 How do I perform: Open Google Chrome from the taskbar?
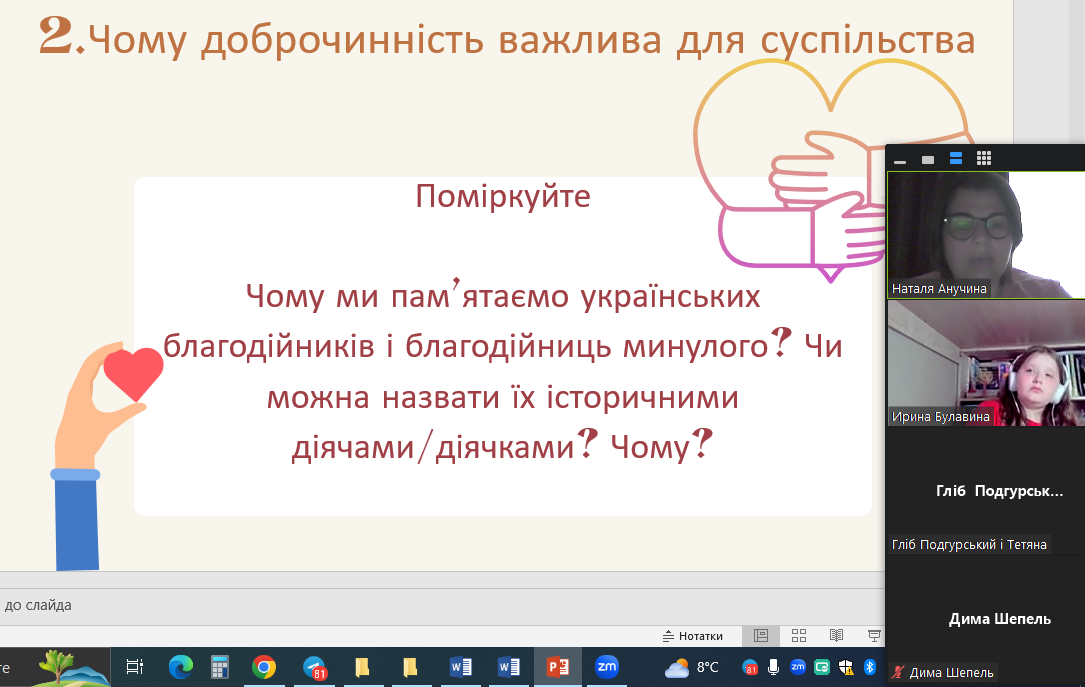pos(264,667)
